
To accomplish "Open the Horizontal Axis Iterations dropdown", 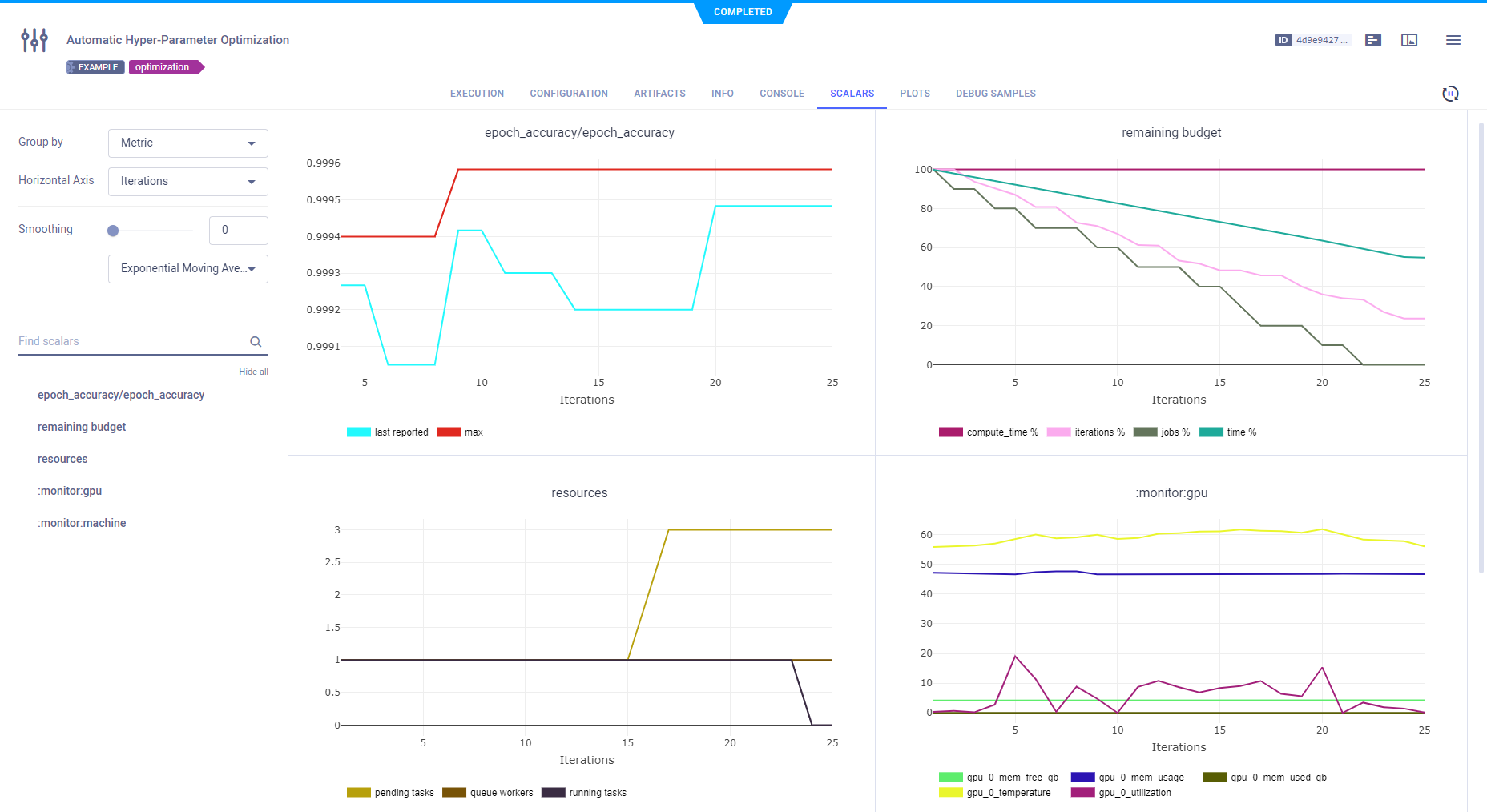I will (187, 182).
